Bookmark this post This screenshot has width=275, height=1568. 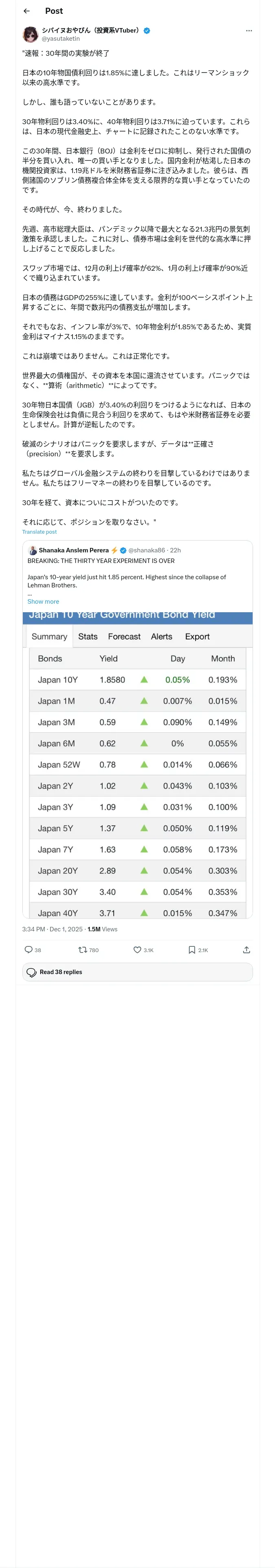pyautogui.click(x=191, y=950)
